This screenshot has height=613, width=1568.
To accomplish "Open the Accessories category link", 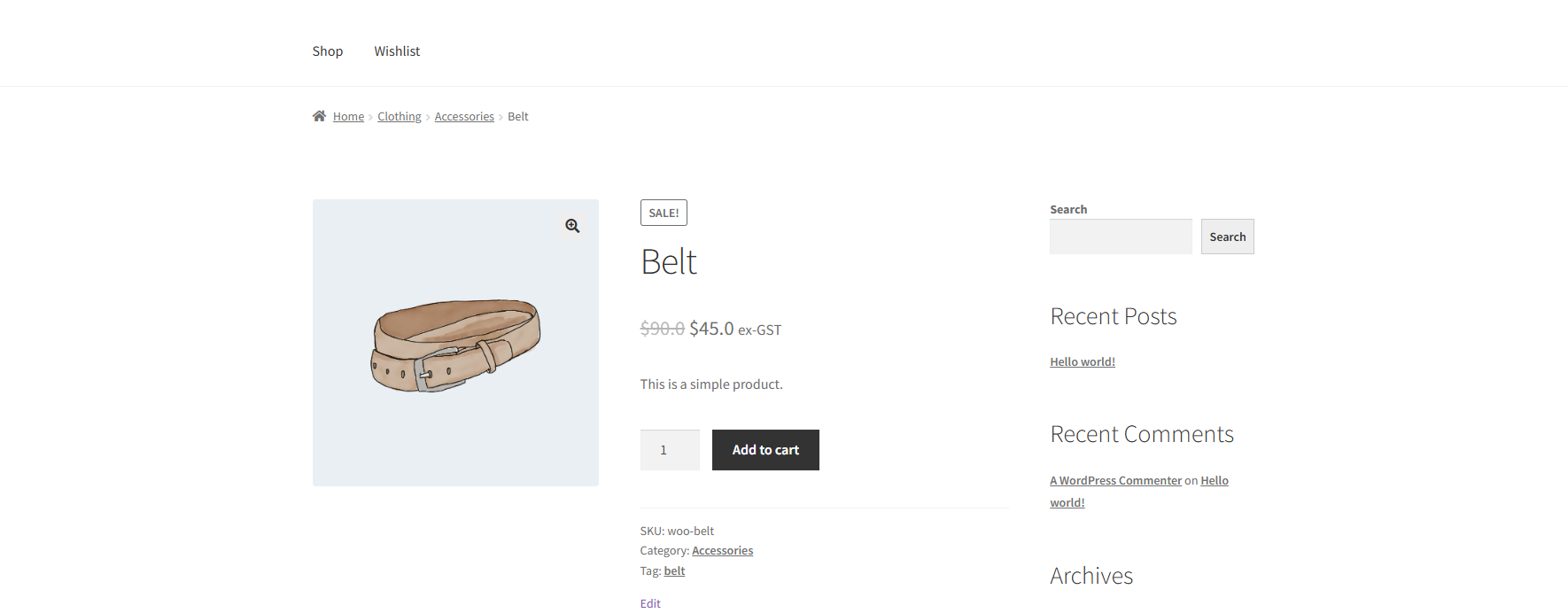I will pos(722,551).
